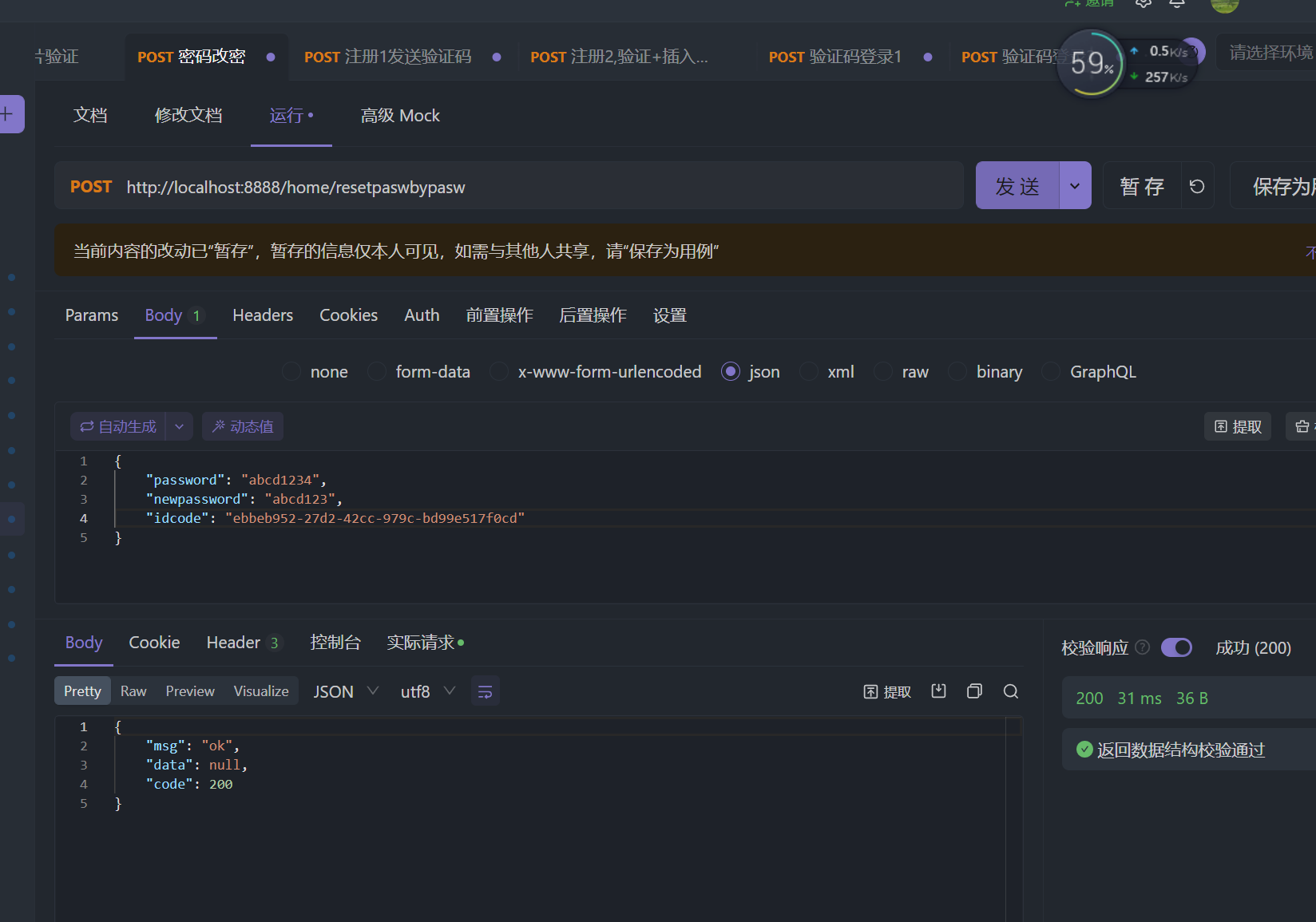Open the 成功 (200) response selector

[x=1253, y=647]
